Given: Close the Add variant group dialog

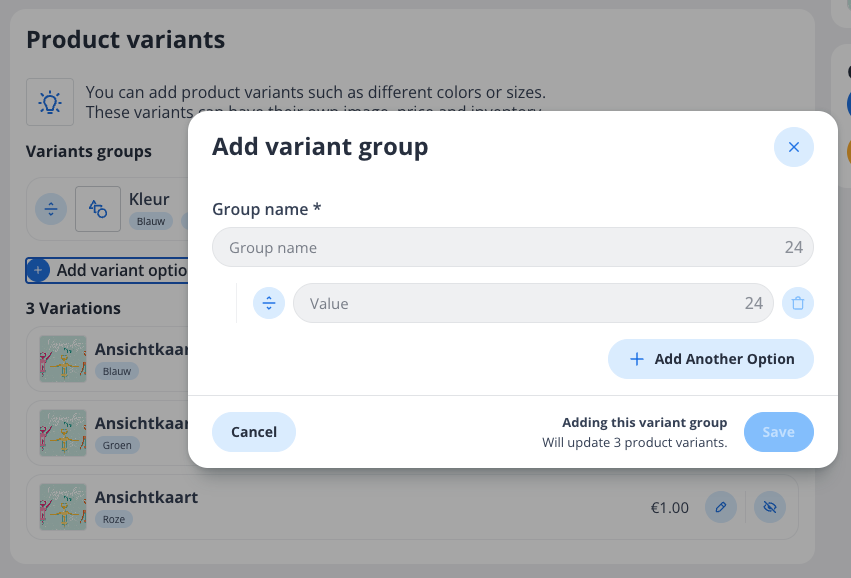Looking at the screenshot, I should tap(793, 147).
